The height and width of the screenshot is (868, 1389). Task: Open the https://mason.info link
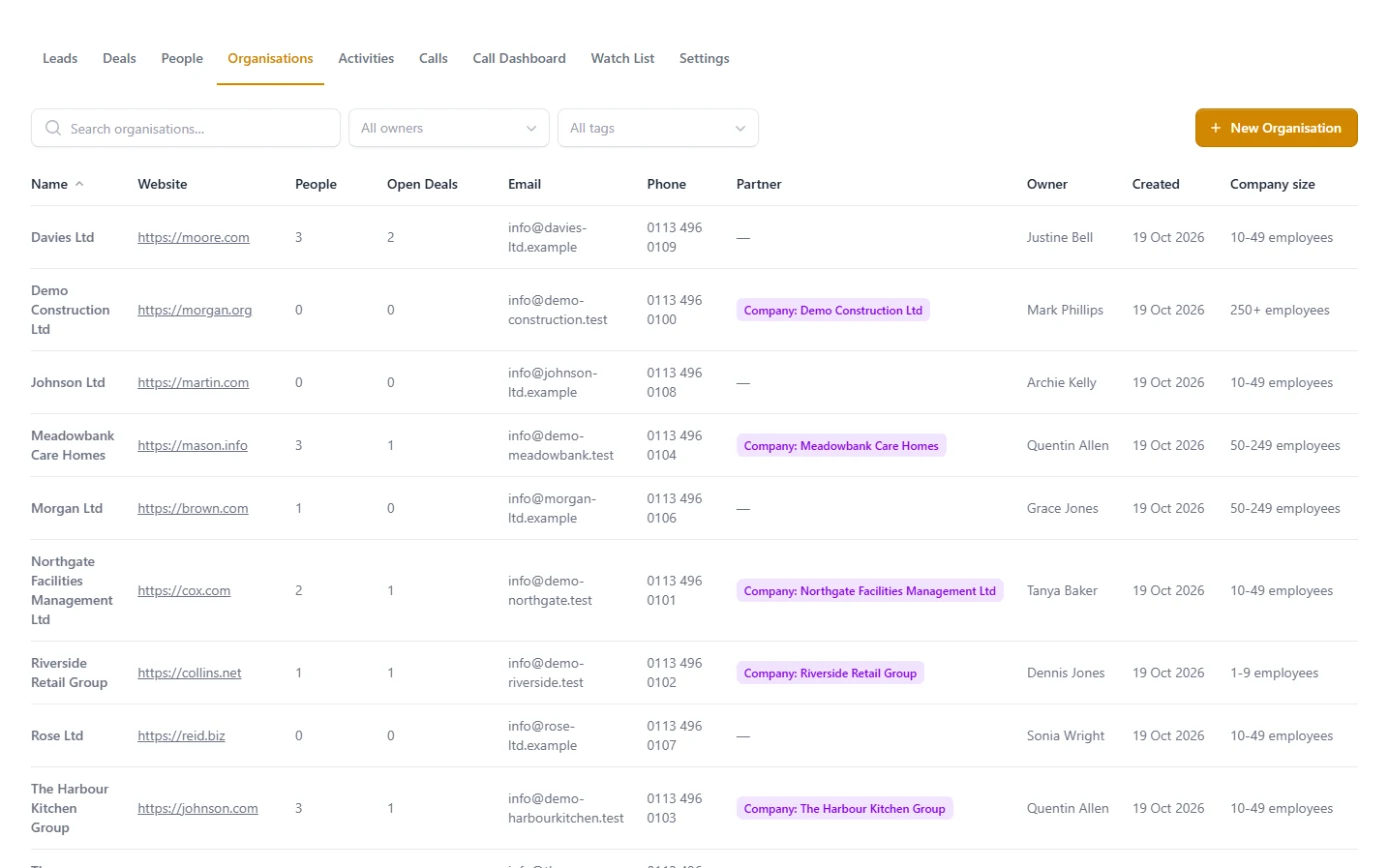click(x=193, y=445)
